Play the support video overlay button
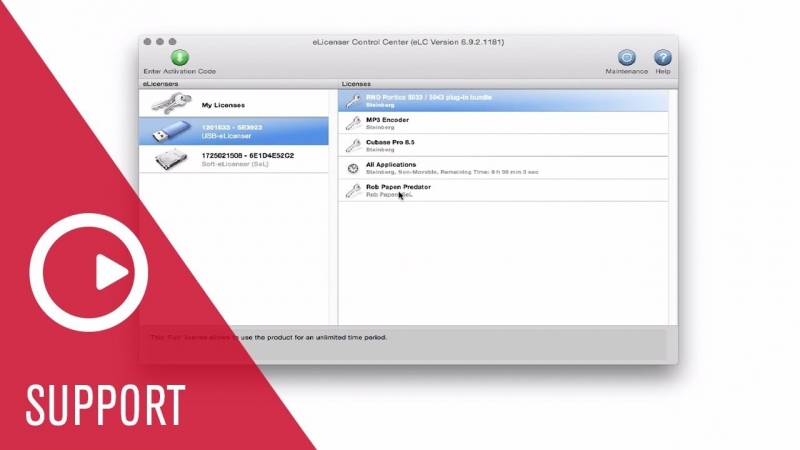Screen dimensions: 800x450 tap(89, 272)
